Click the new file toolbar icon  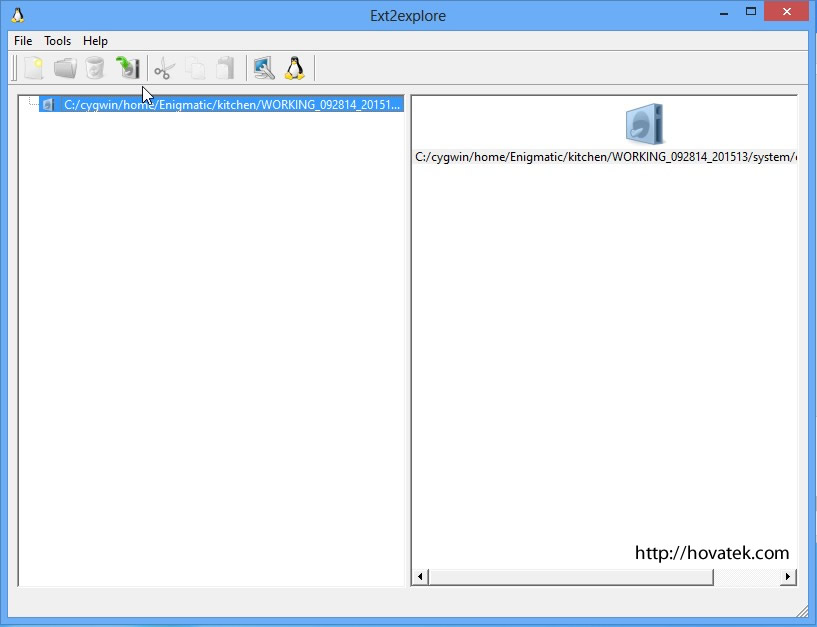[x=35, y=68]
